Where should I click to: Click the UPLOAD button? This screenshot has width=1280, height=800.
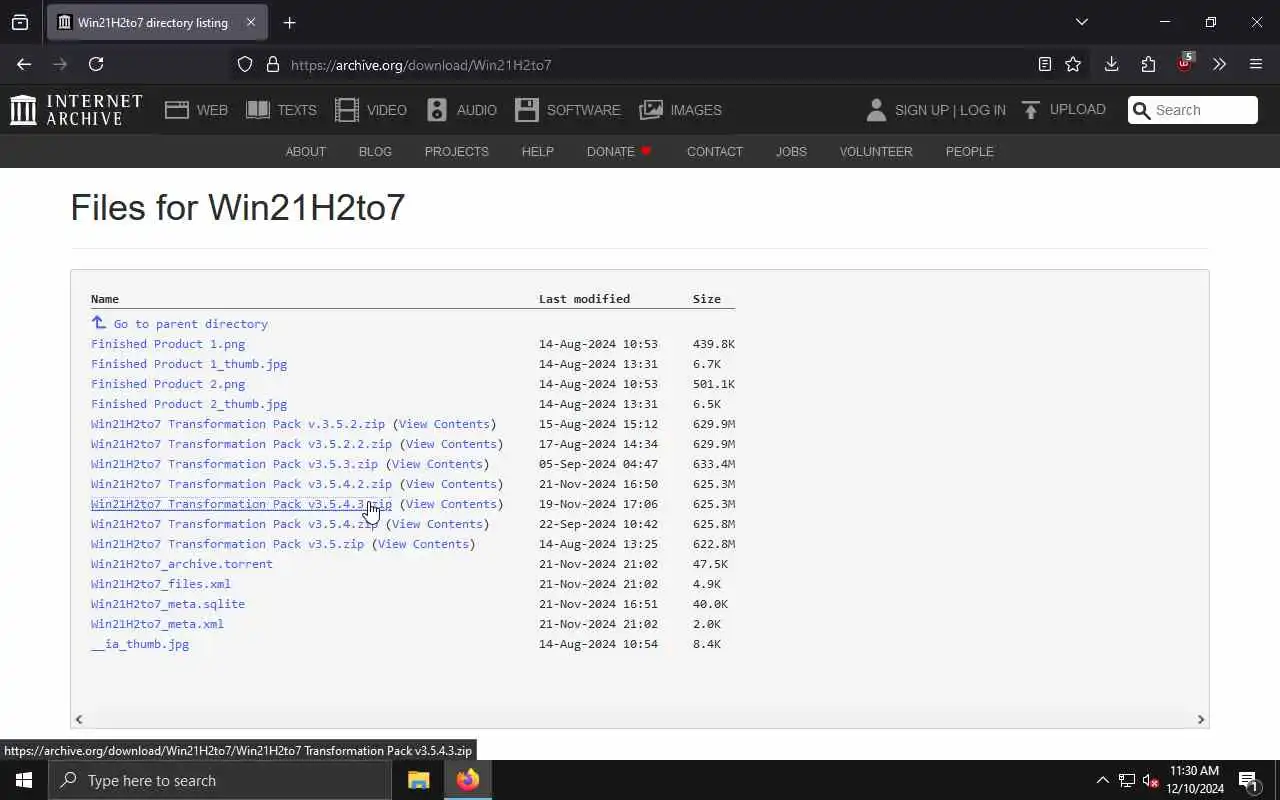tap(1063, 110)
